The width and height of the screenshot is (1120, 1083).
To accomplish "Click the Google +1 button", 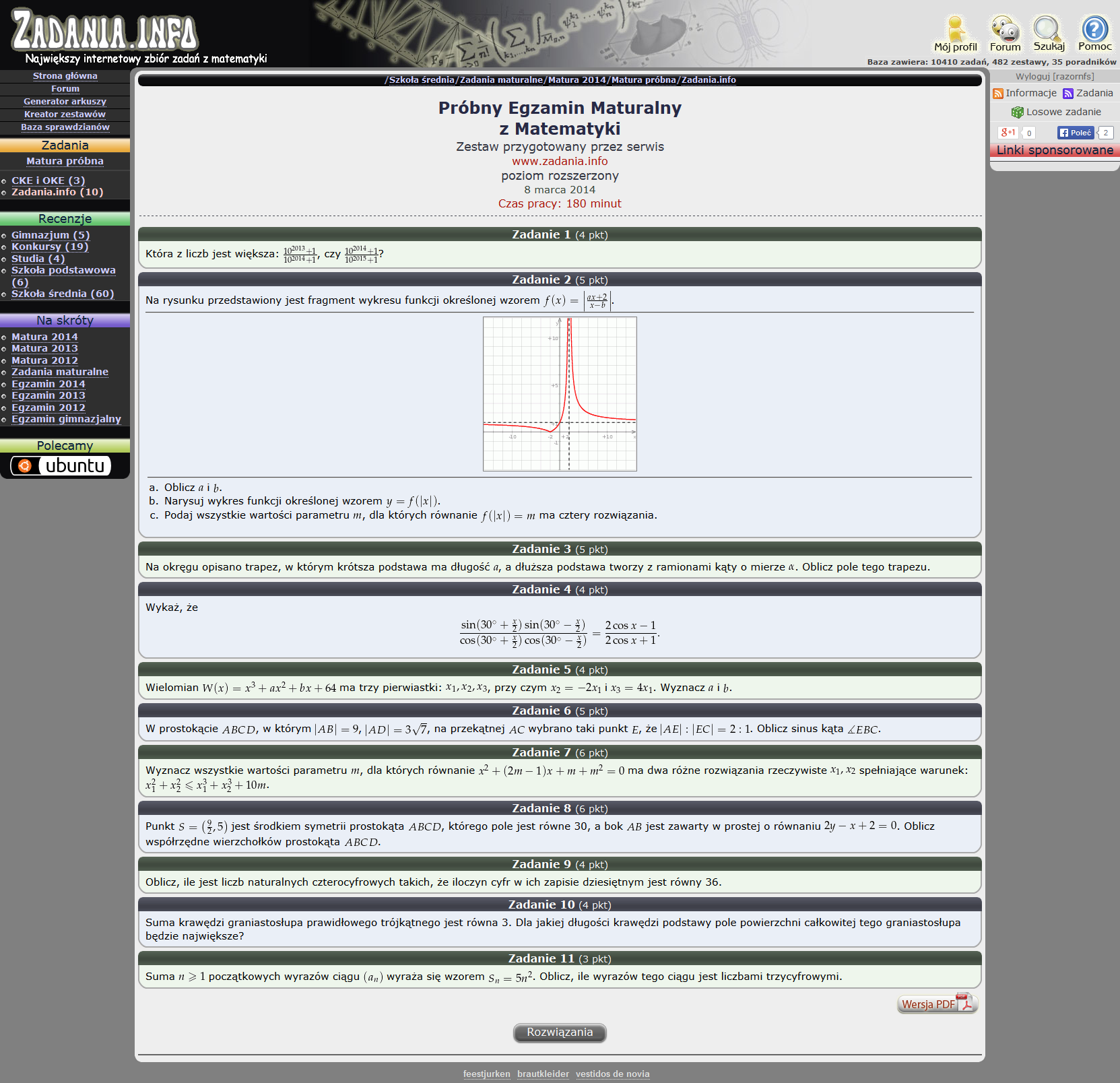I will pos(1008,133).
